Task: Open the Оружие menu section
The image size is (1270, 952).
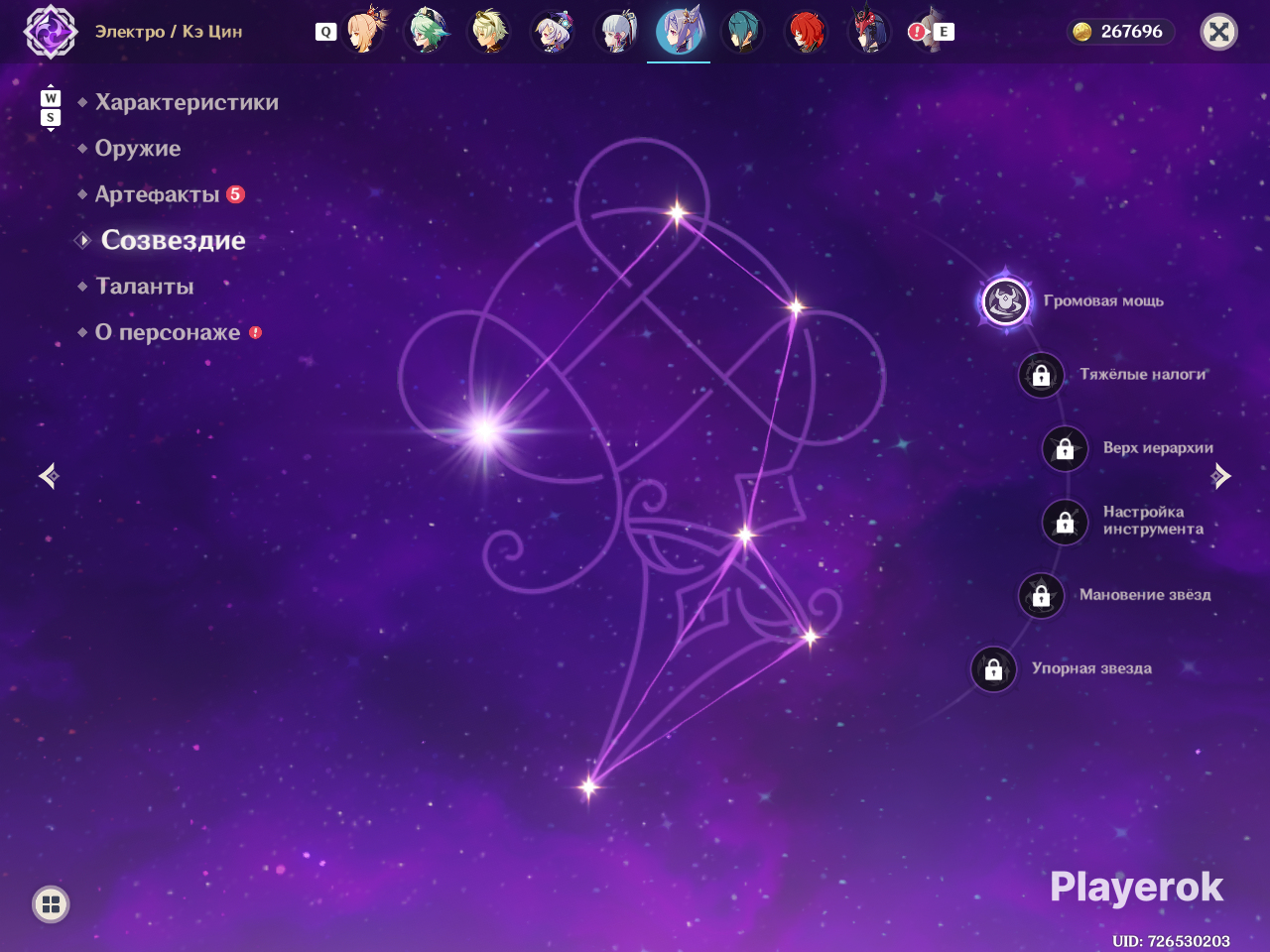Action: tap(138, 149)
